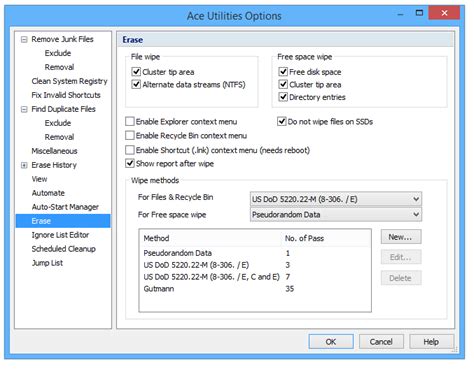Select Exclude under Find Duplicate Files

point(58,123)
